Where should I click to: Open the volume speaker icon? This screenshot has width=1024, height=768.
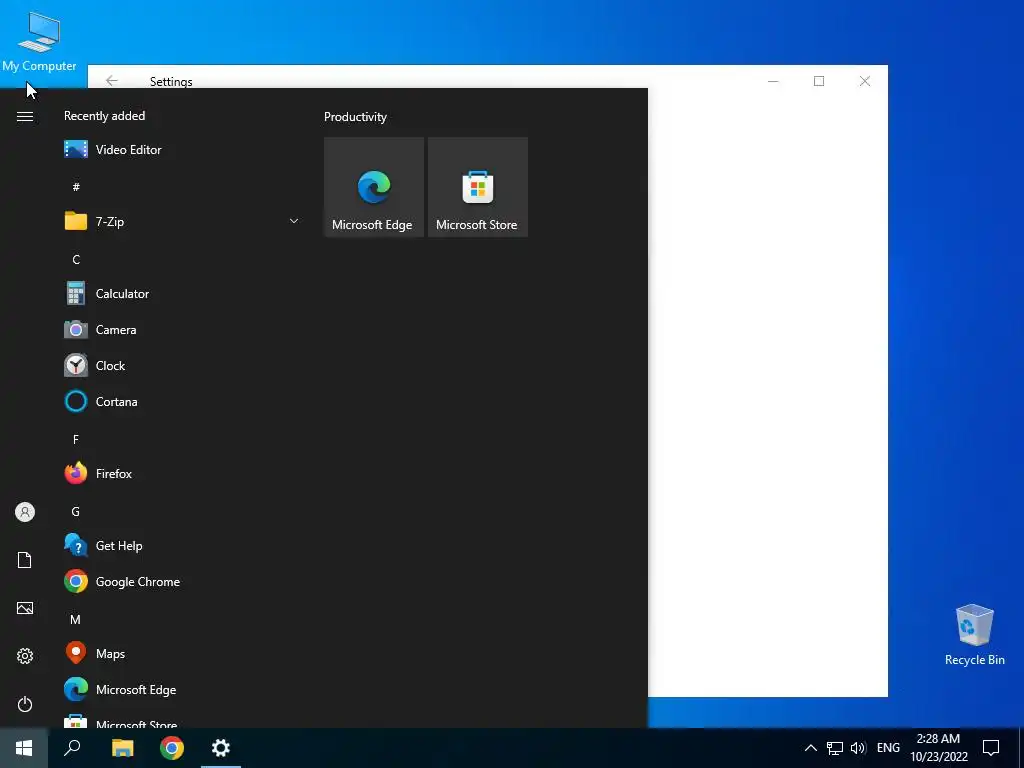(x=858, y=748)
